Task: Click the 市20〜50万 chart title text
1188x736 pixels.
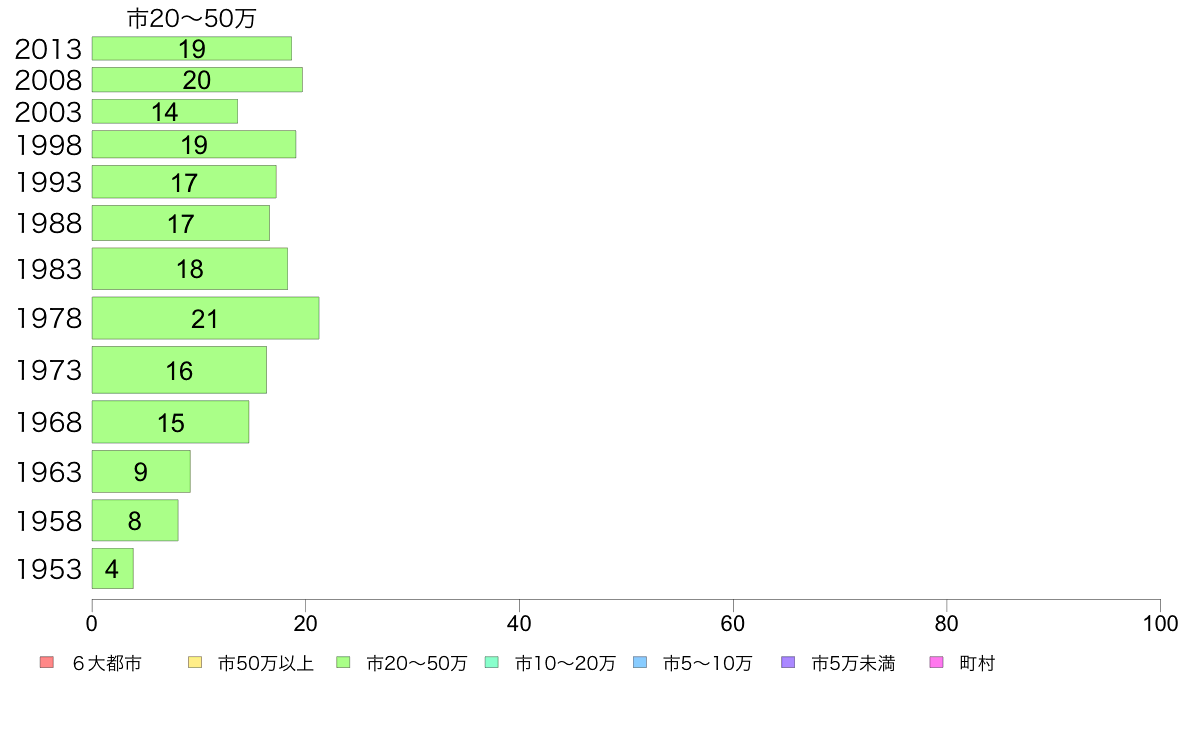Action: point(192,18)
